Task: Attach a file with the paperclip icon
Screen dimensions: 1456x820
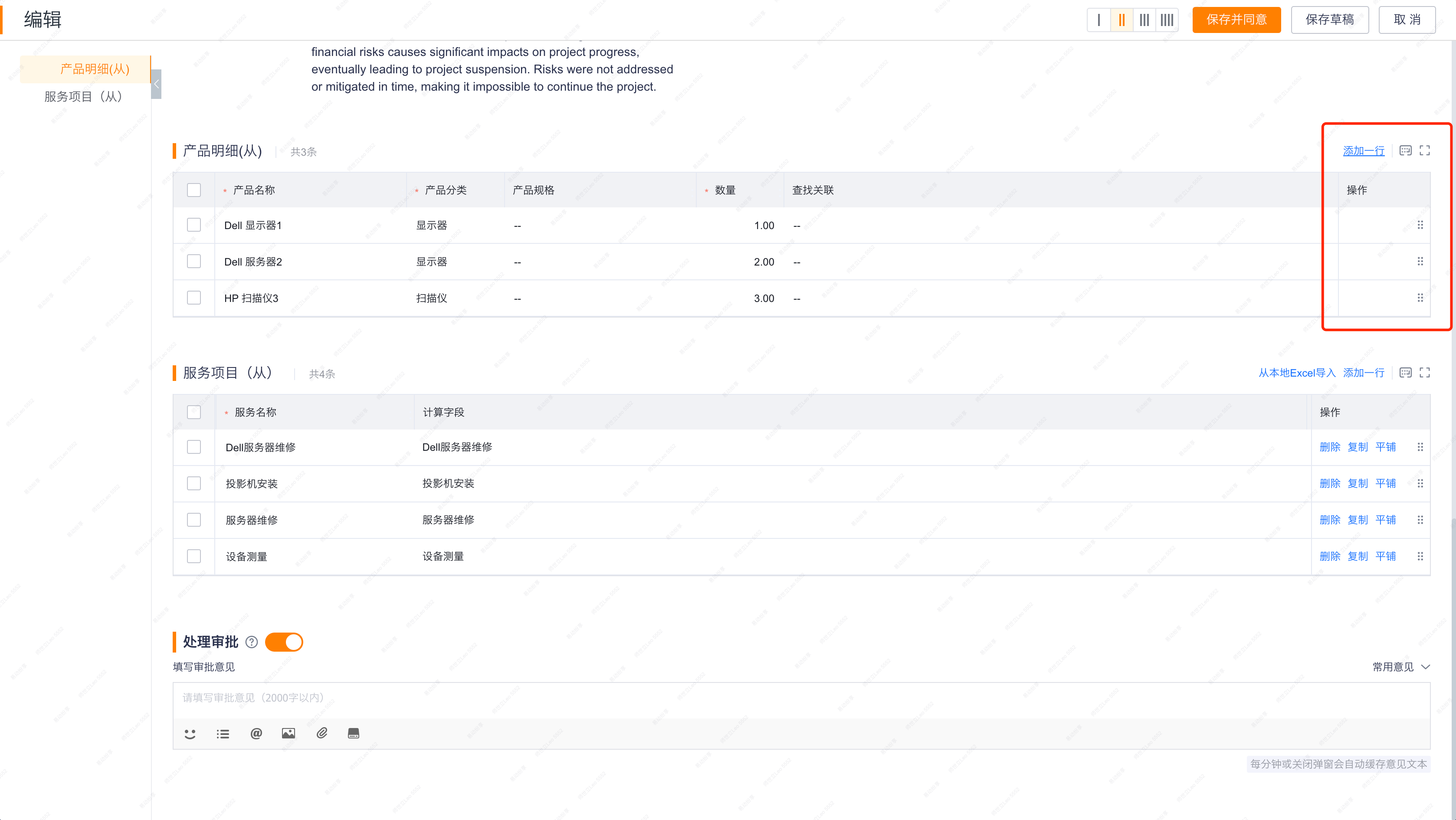Action: click(x=321, y=734)
